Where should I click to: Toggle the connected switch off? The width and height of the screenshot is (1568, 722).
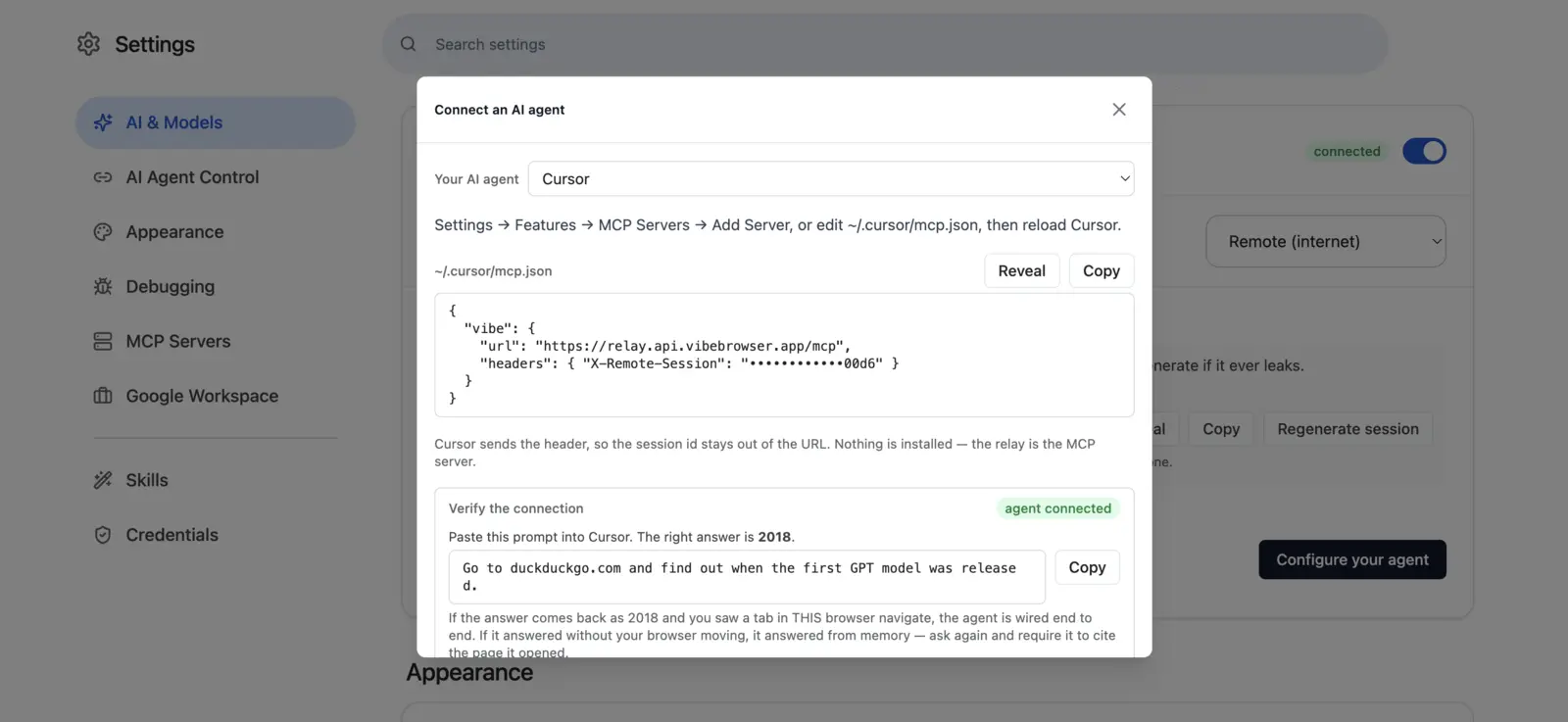click(x=1424, y=151)
